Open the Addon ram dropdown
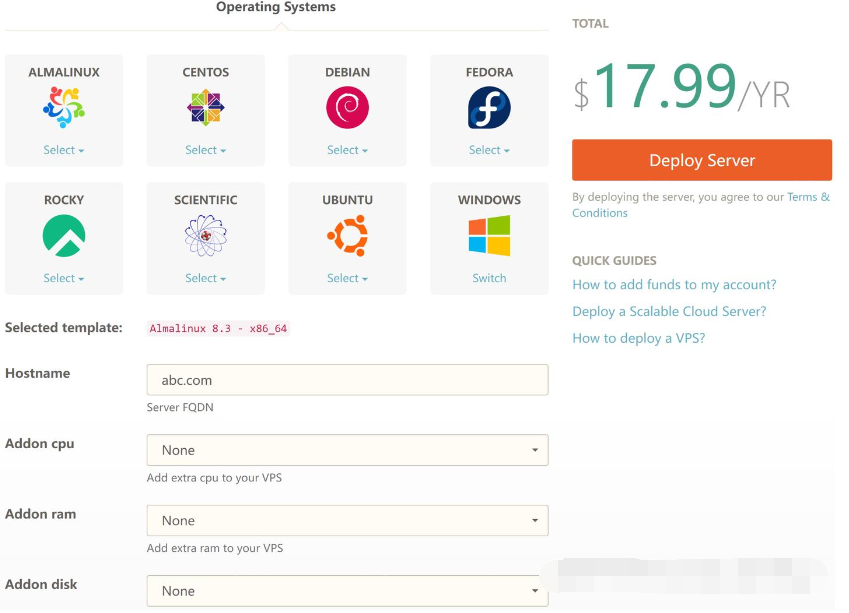This screenshot has width=849, height=613. [x=347, y=520]
